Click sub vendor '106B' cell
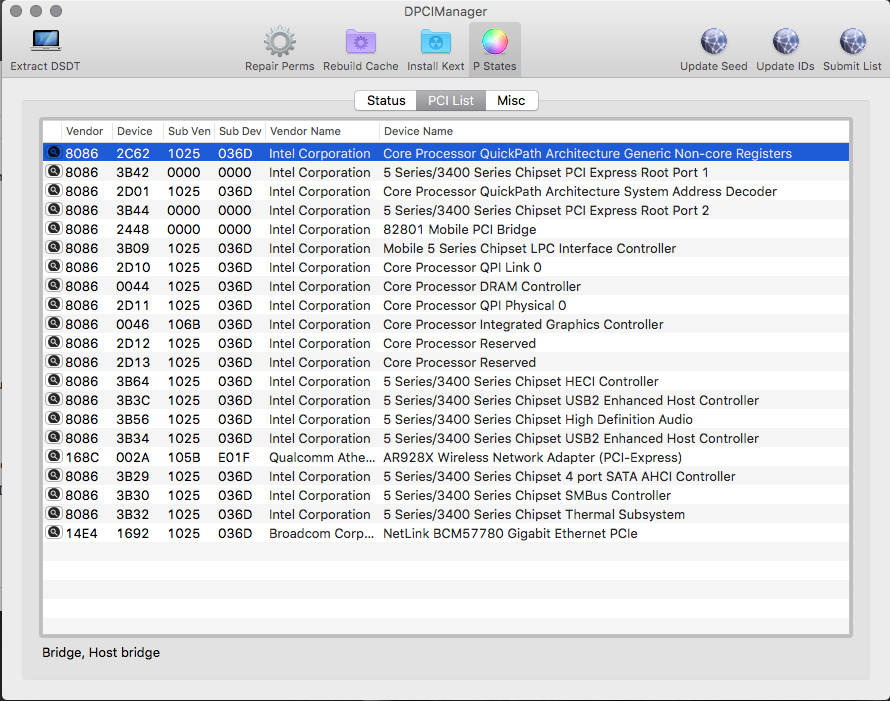890x701 pixels. tap(184, 325)
